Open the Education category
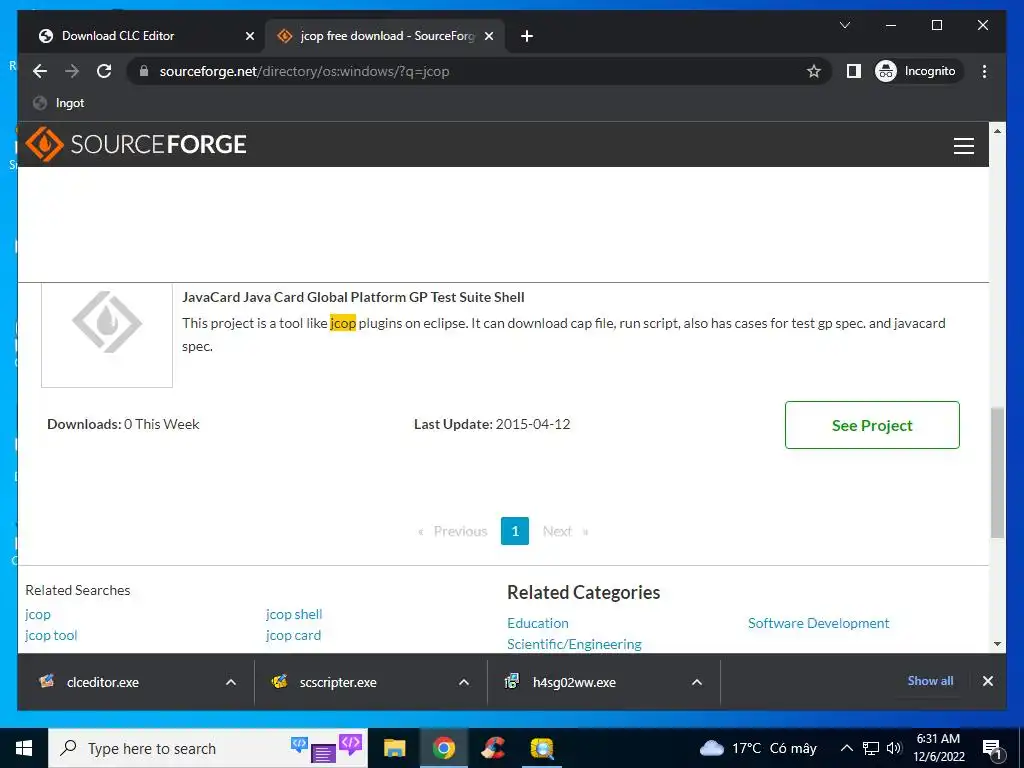Screen dimensions: 1024x768 tap(538, 623)
